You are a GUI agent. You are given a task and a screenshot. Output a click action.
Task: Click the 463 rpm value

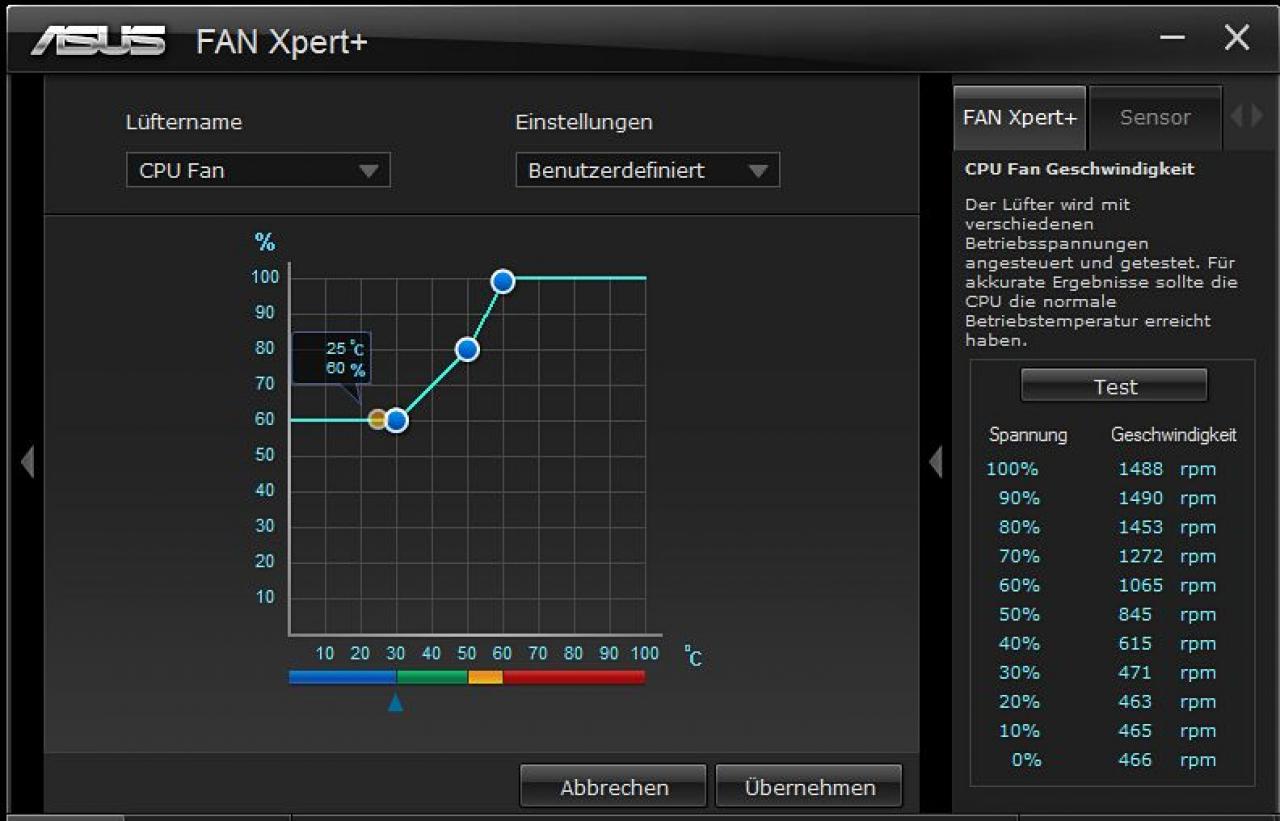coord(1167,701)
